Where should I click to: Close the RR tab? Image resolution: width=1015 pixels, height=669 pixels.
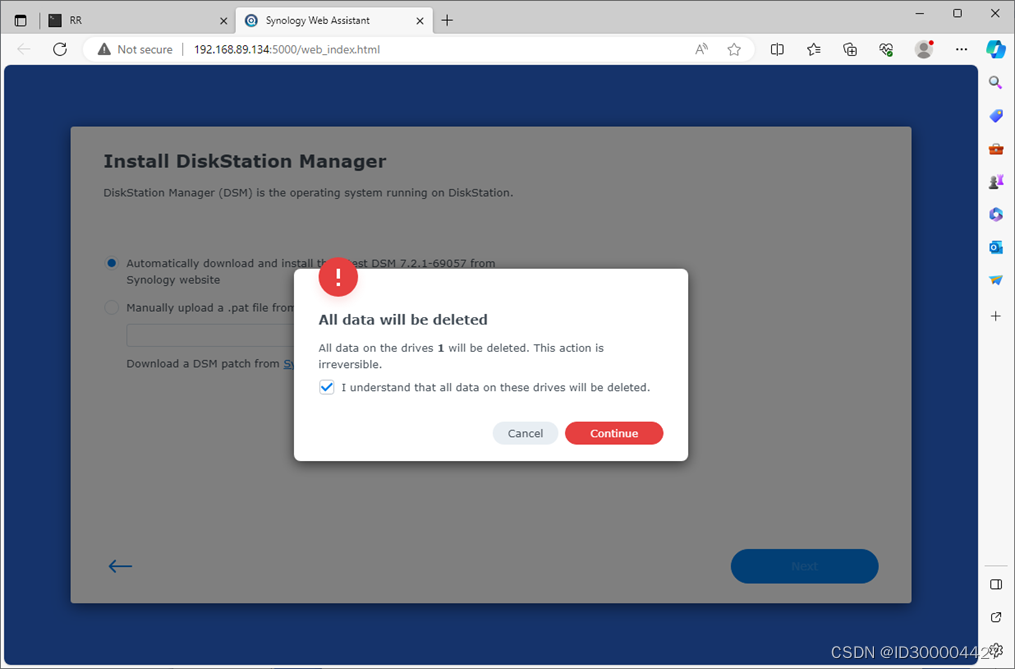point(223,21)
